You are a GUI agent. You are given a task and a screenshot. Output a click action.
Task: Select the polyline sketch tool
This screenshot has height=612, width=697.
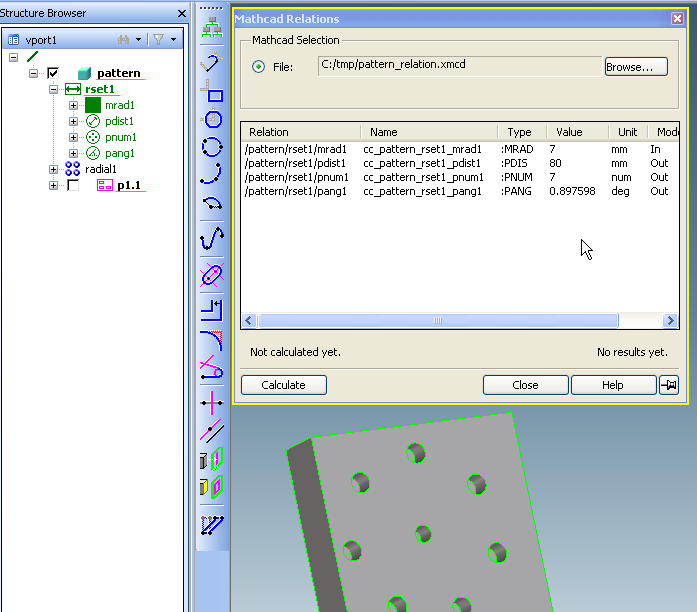click(212, 62)
